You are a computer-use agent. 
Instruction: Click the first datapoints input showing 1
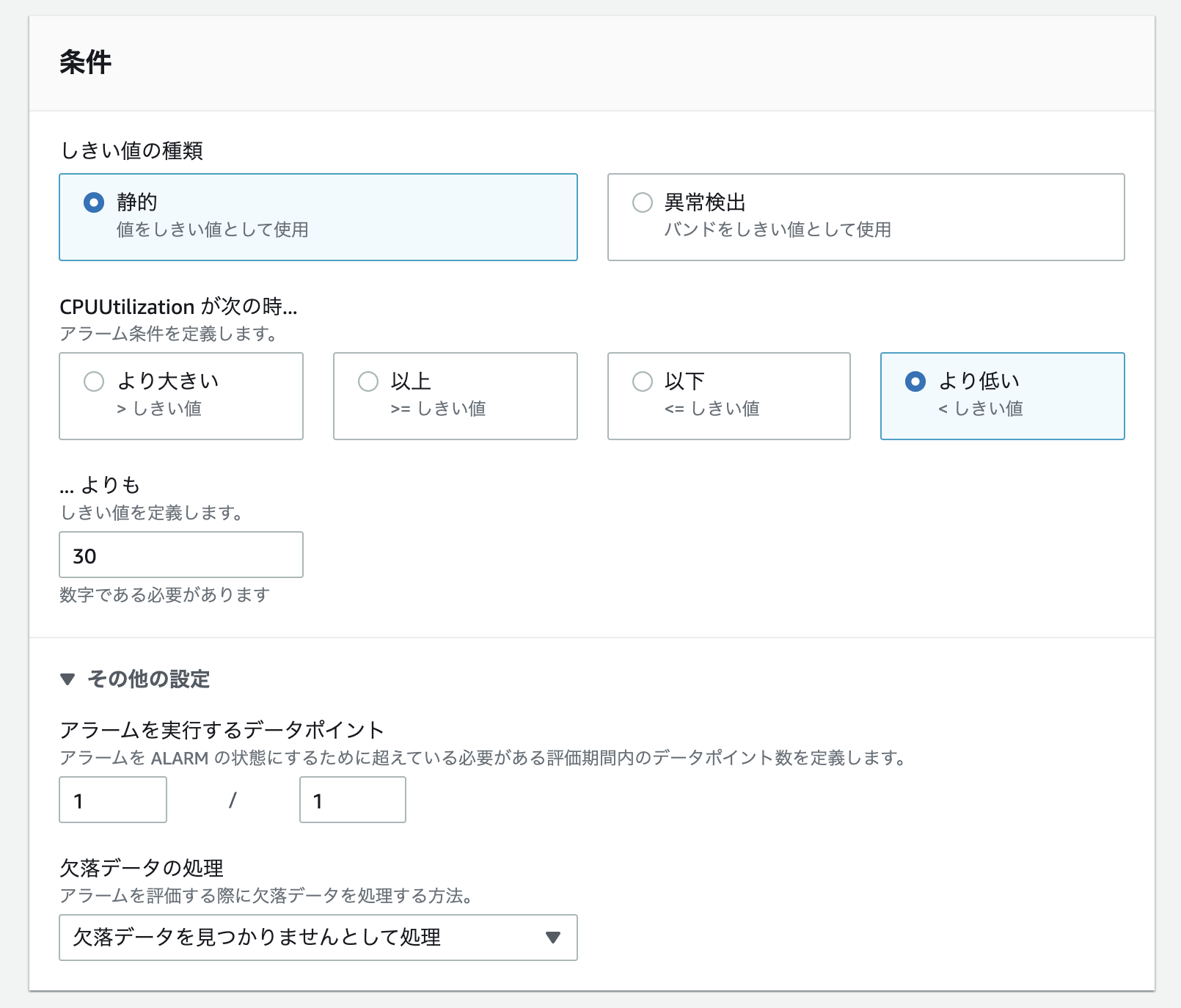112,800
